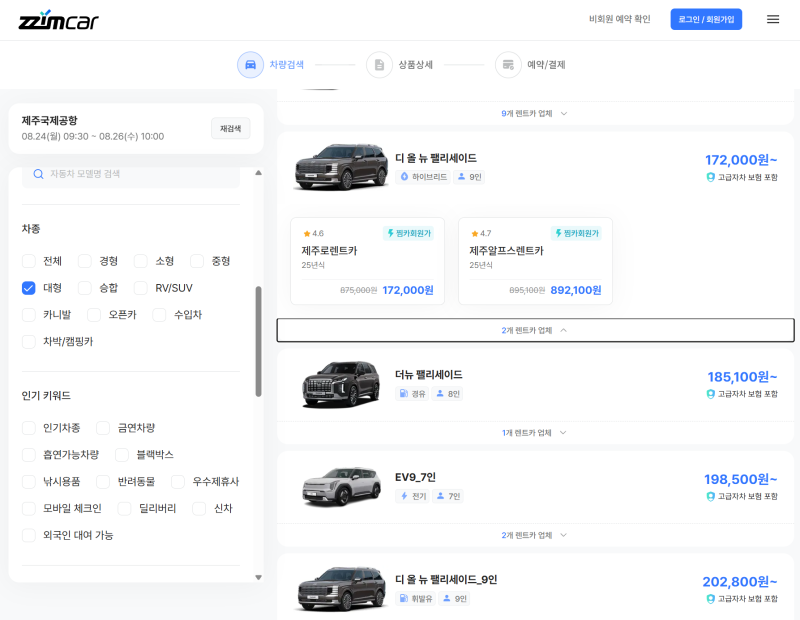
Task: Click the 재검색 button
Action: 231,128
